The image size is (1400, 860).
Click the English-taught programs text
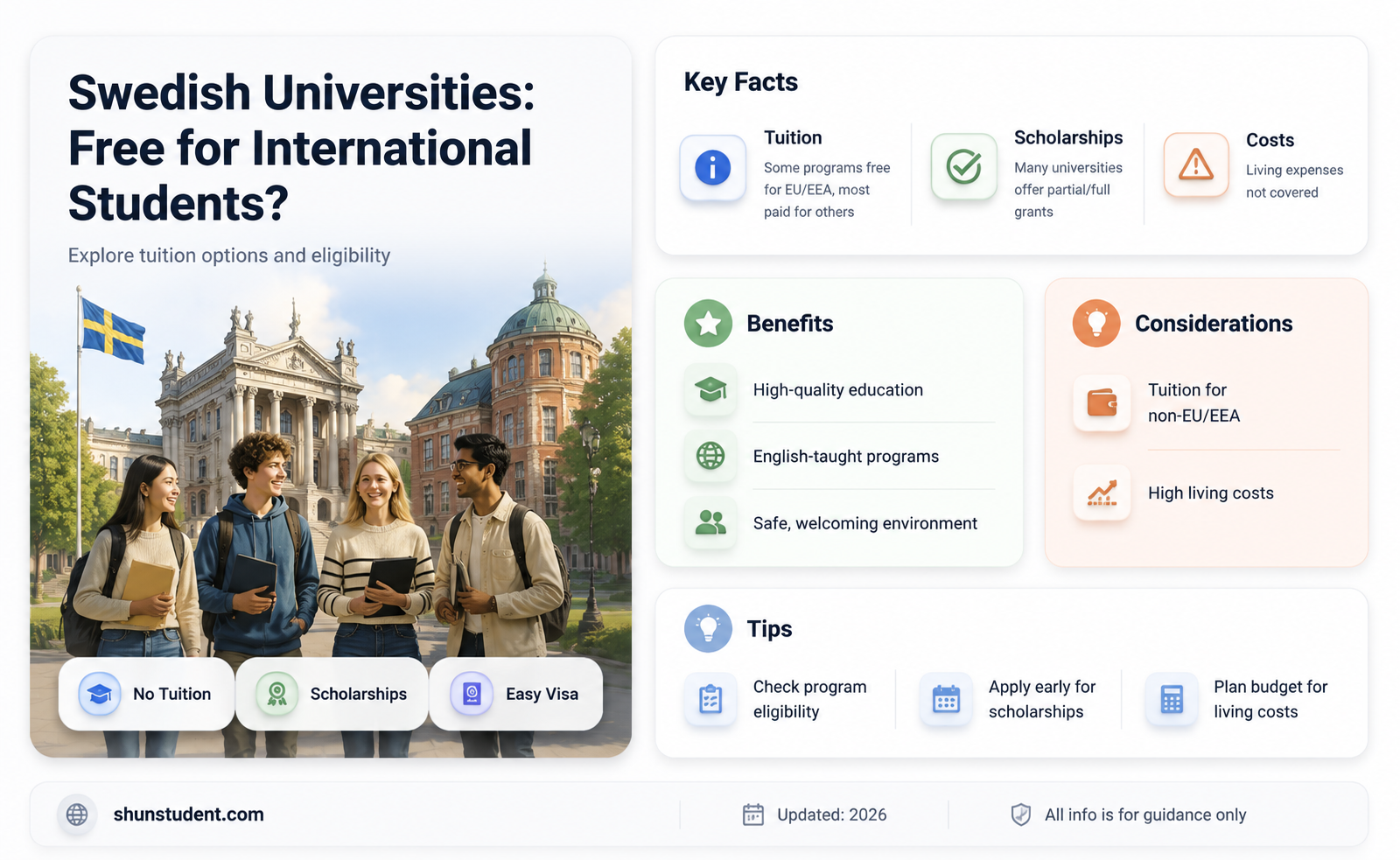(x=846, y=457)
